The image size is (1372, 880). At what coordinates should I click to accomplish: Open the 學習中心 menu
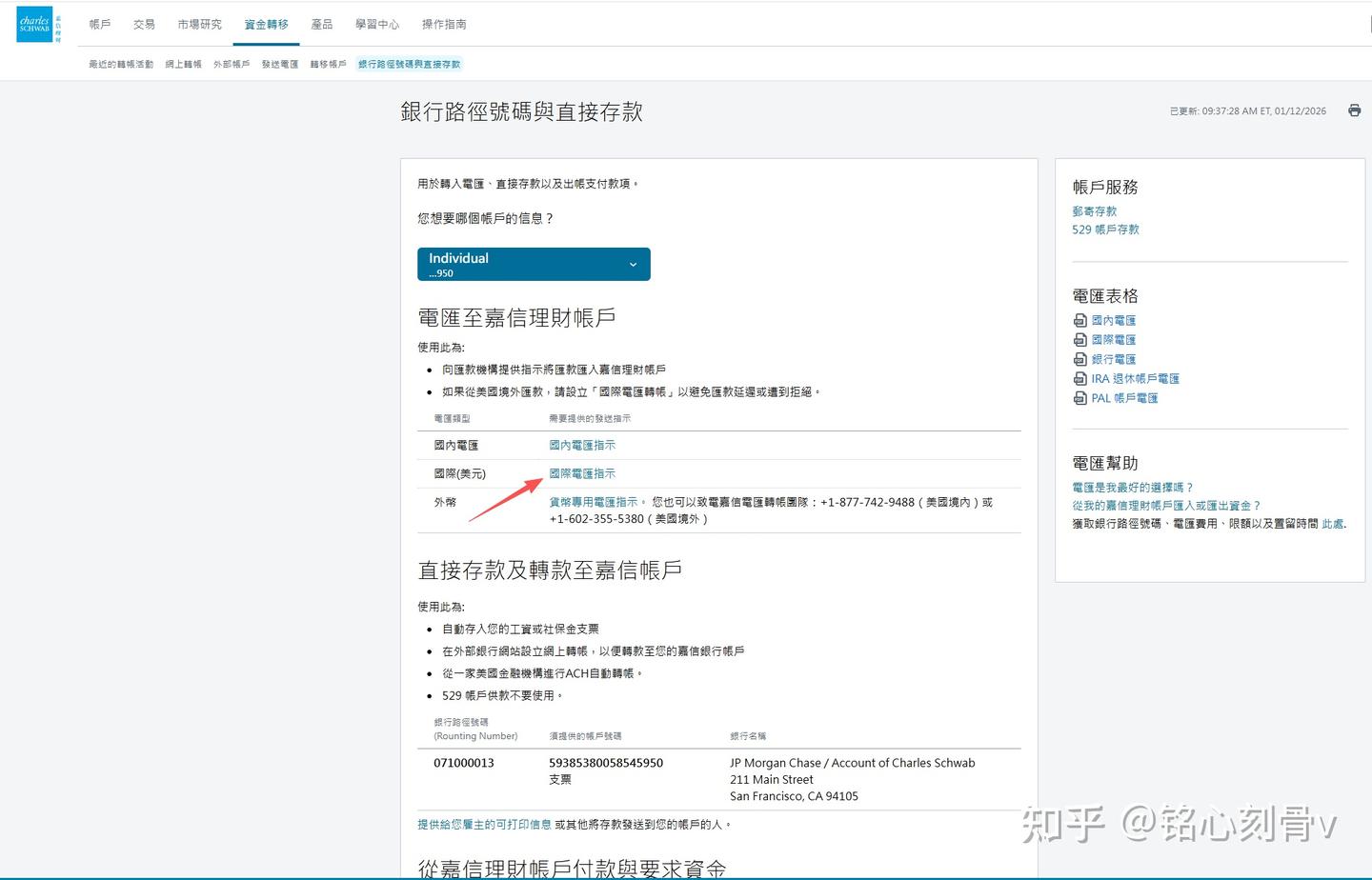tap(377, 25)
